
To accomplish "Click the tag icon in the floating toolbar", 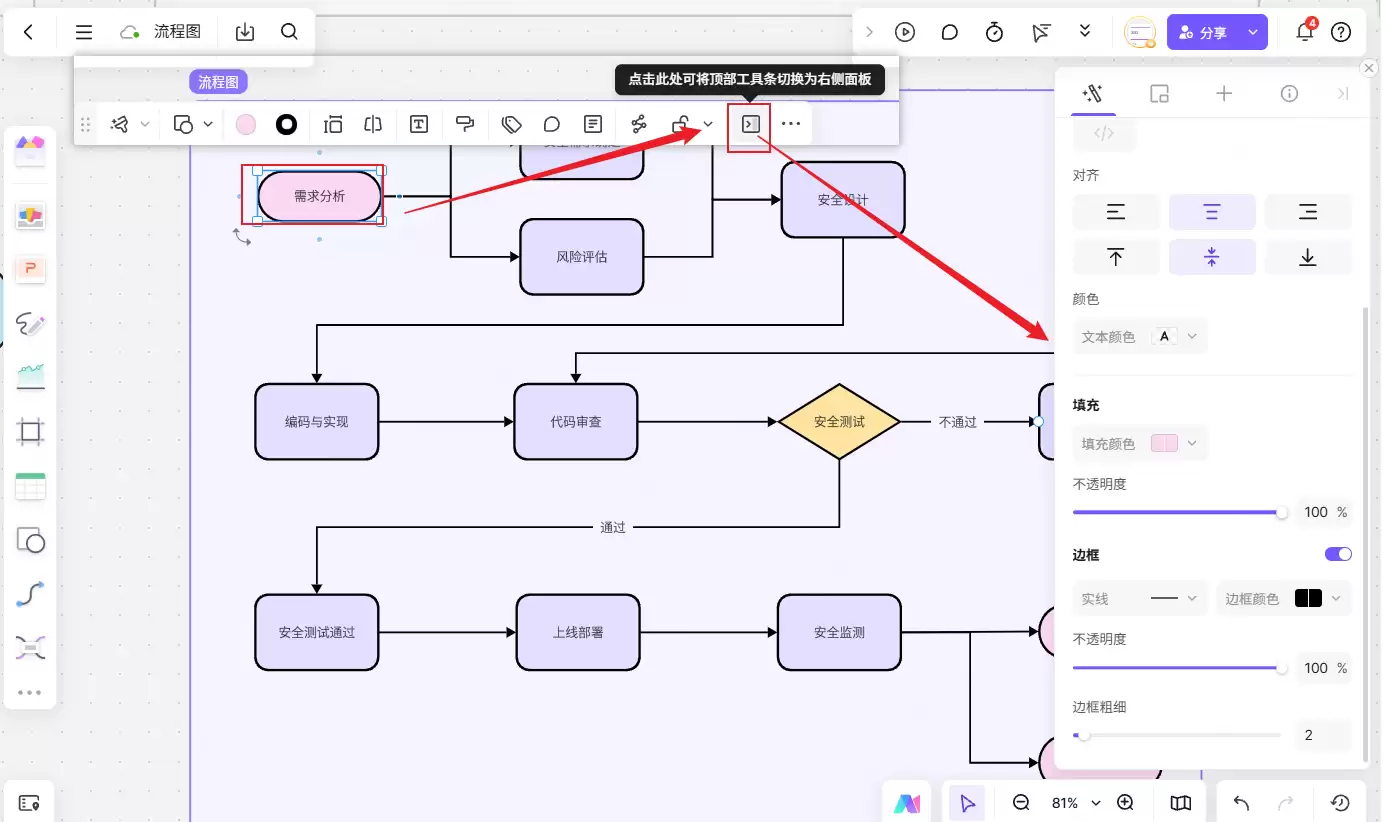I will 512,124.
